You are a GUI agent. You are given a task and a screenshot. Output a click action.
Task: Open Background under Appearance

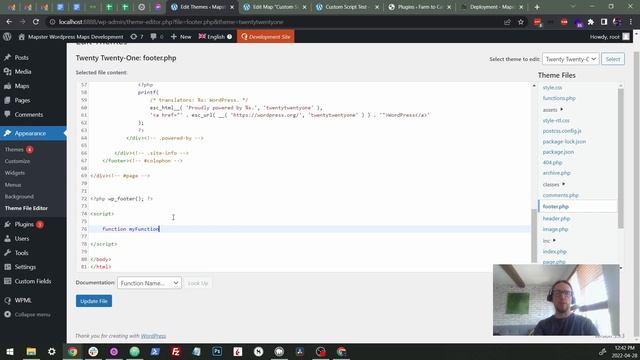(19, 197)
